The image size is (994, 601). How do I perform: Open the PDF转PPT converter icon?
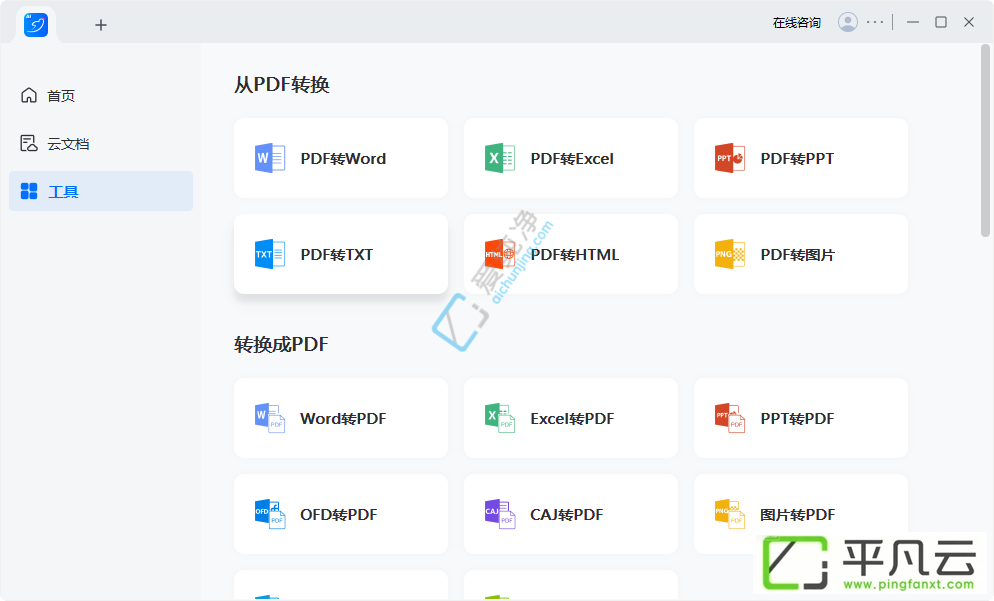point(730,158)
